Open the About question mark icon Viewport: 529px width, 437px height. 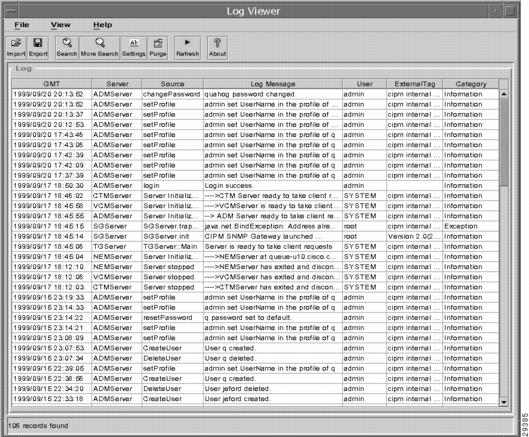tap(217, 48)
